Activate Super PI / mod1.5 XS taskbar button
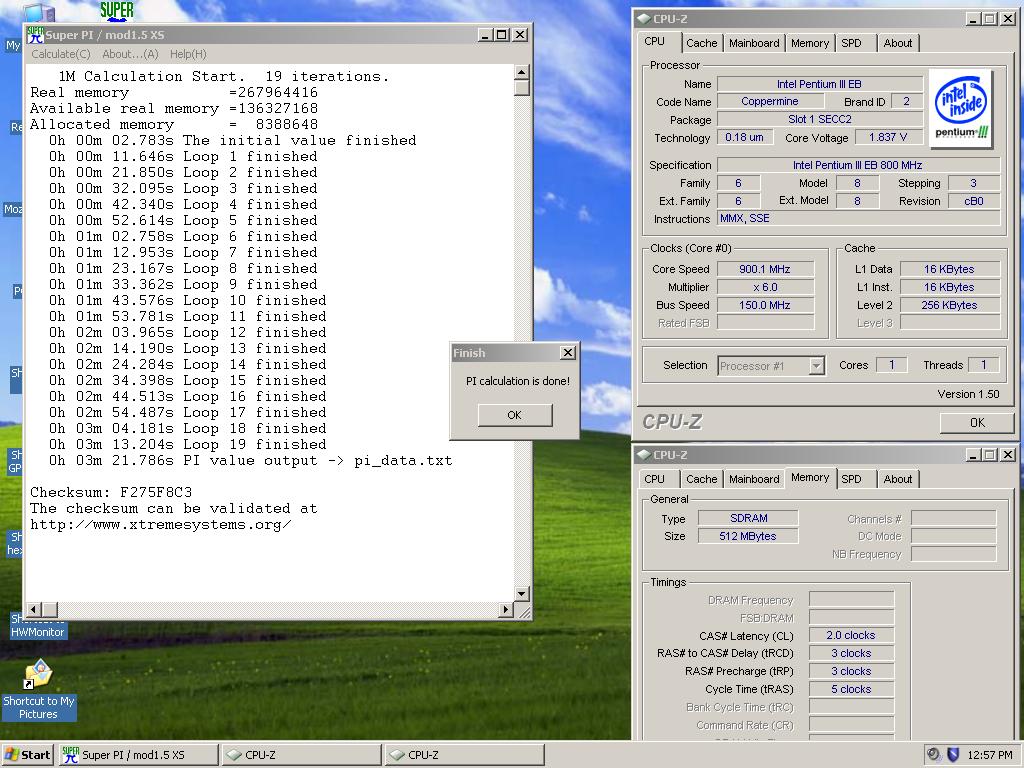1024x768 pixels. point(138,755)
